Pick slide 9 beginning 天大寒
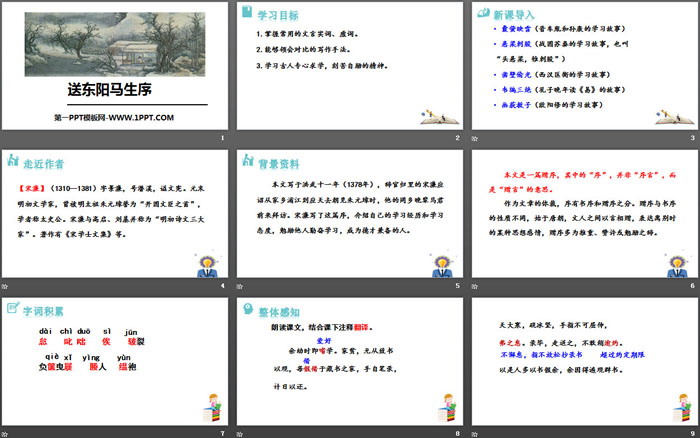The width and height of the screenshot is (700, 438). point(584,361)
